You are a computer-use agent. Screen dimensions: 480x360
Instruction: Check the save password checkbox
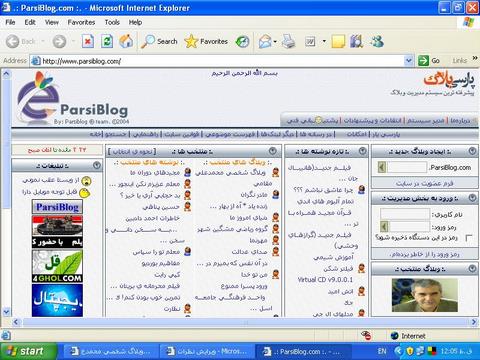tap(468, 238)
